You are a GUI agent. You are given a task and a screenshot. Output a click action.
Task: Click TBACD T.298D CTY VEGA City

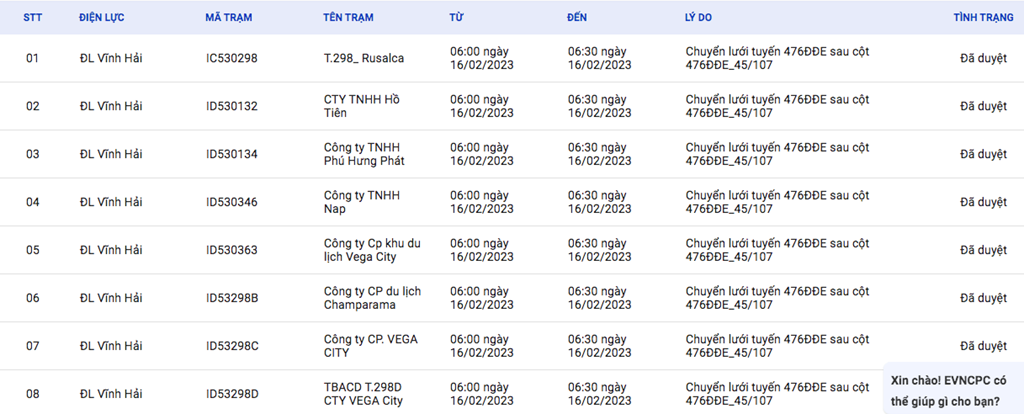click(x=363, y=394)
